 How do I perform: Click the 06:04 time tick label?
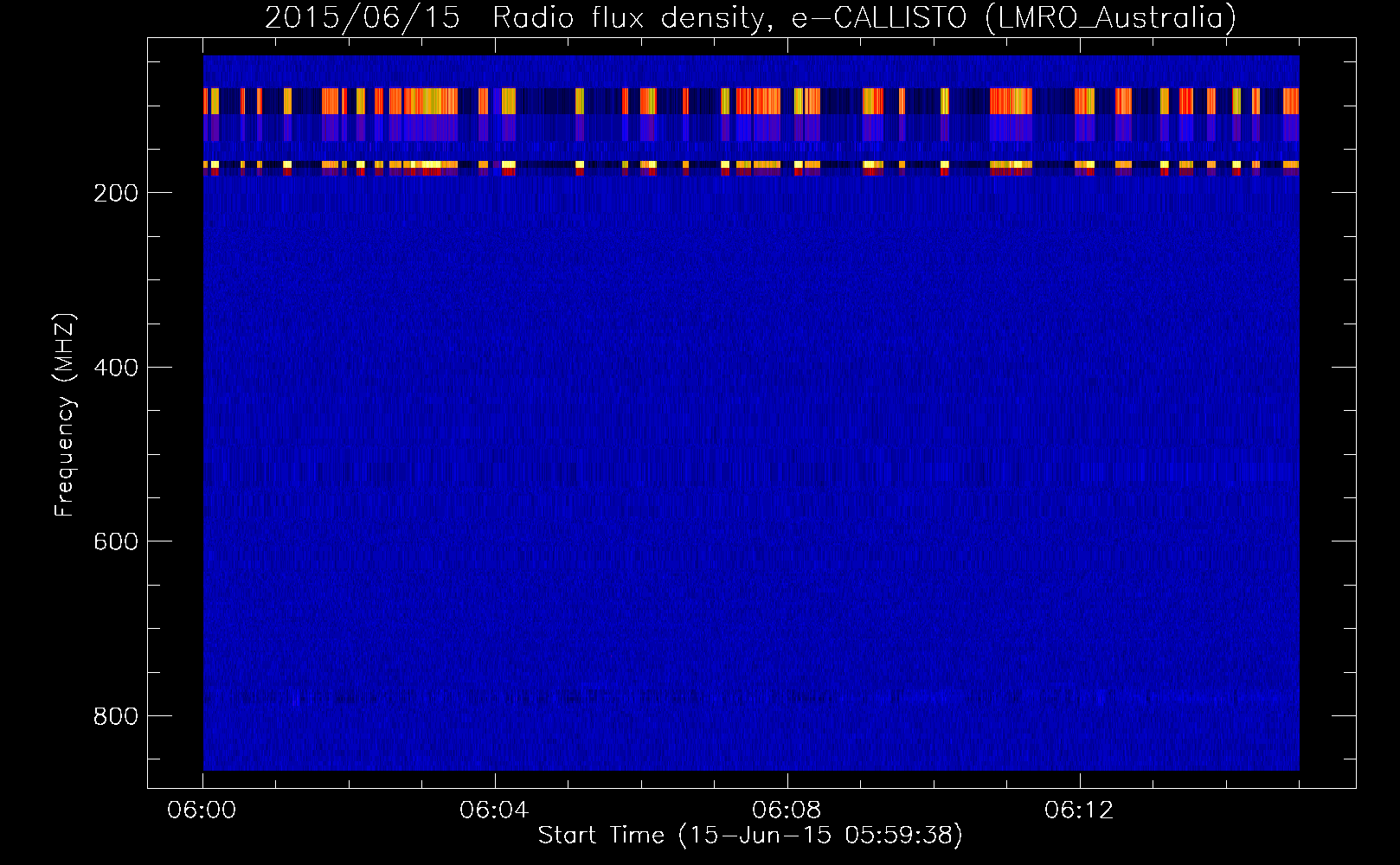(494, 811)
